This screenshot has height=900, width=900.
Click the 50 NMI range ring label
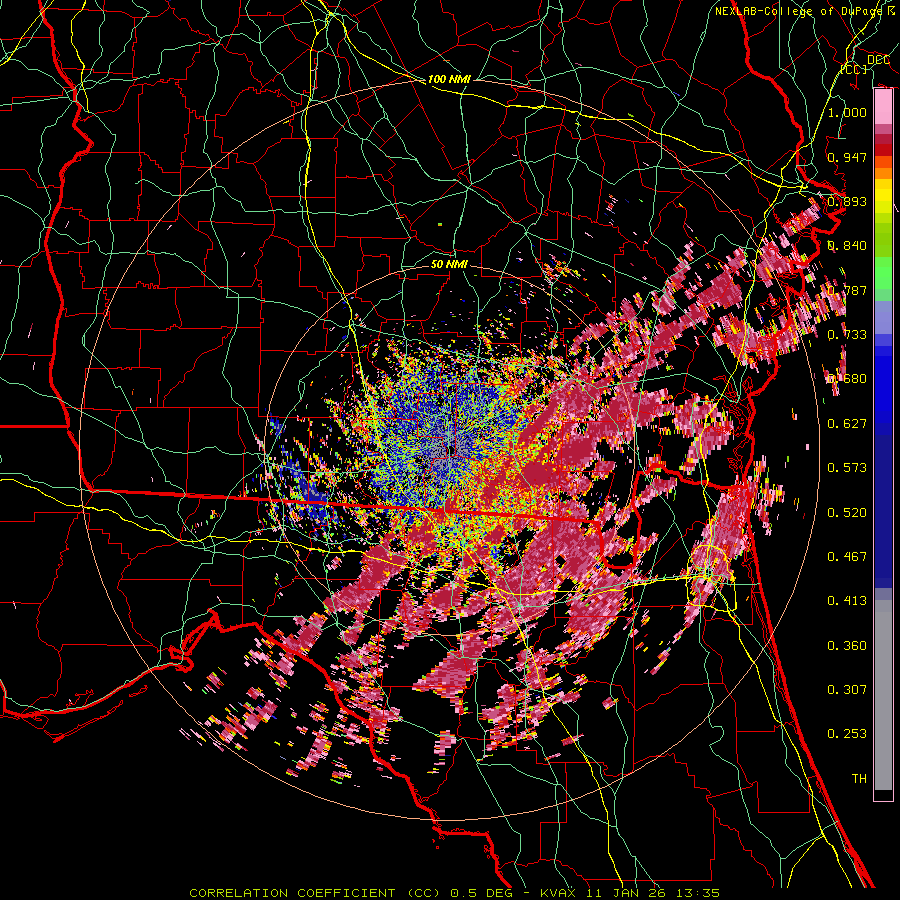pos(449,264)
